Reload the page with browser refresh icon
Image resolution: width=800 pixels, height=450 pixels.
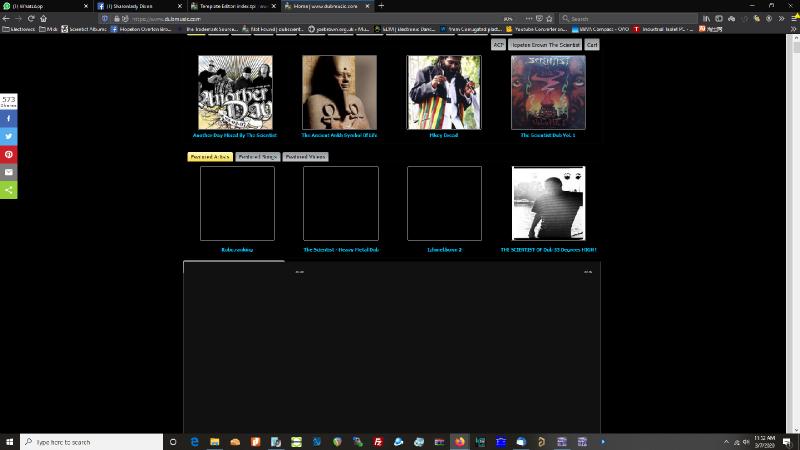pos(30,18)
